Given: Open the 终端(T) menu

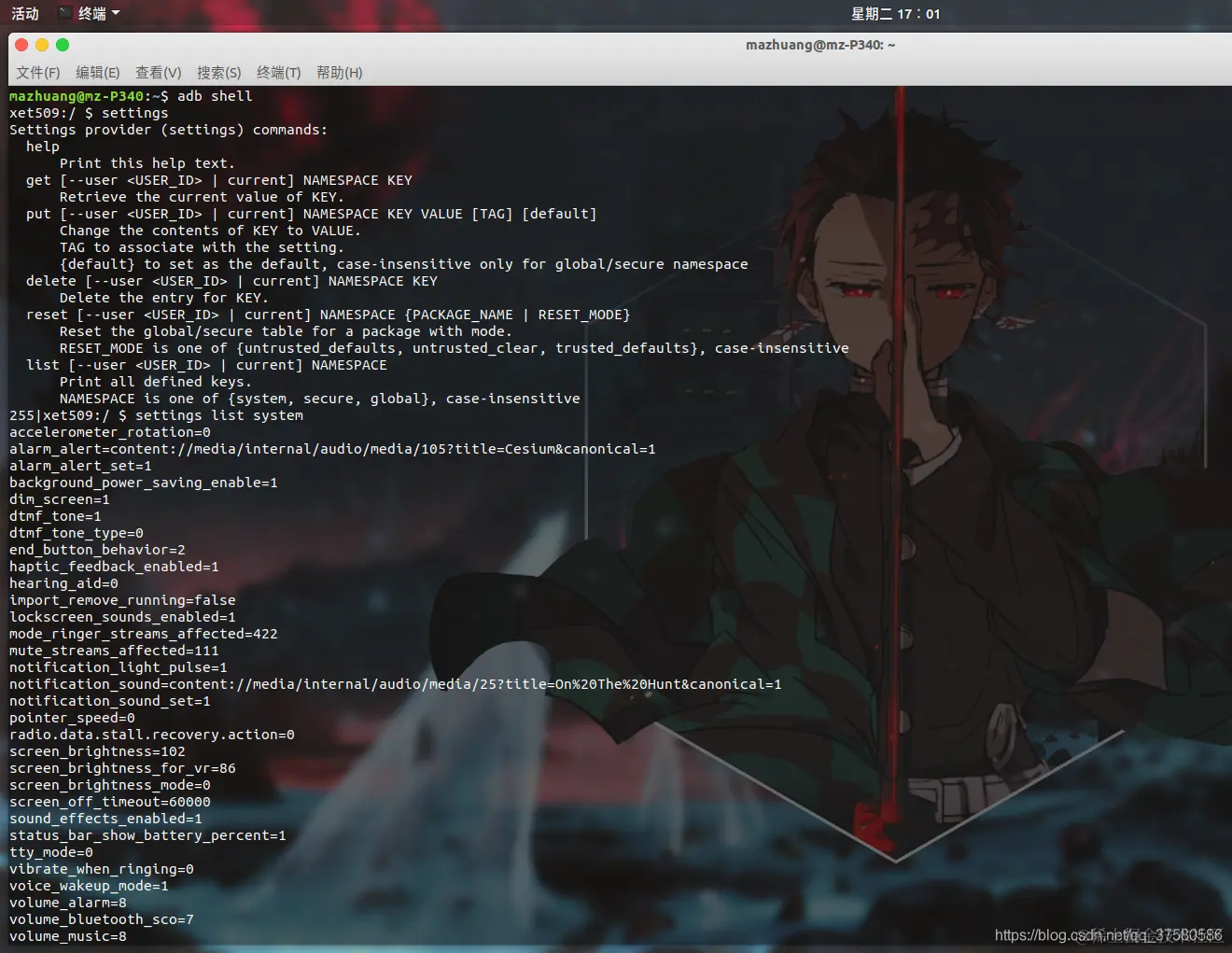Looking at the screenshot, I should pyautogui.click(x=279, y=73).
